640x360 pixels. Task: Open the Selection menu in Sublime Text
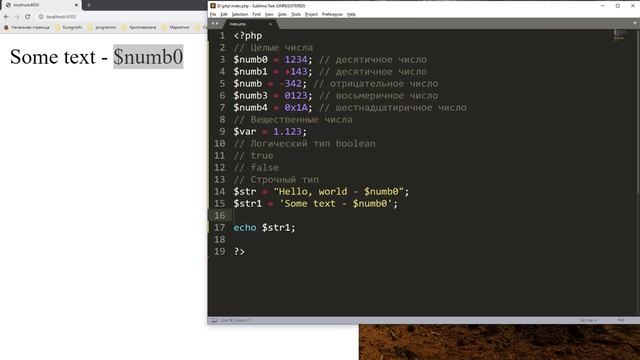click(240, 14)
